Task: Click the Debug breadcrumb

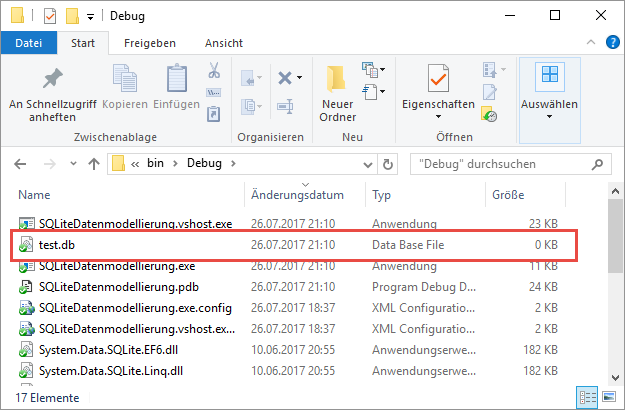Action: 204,163
